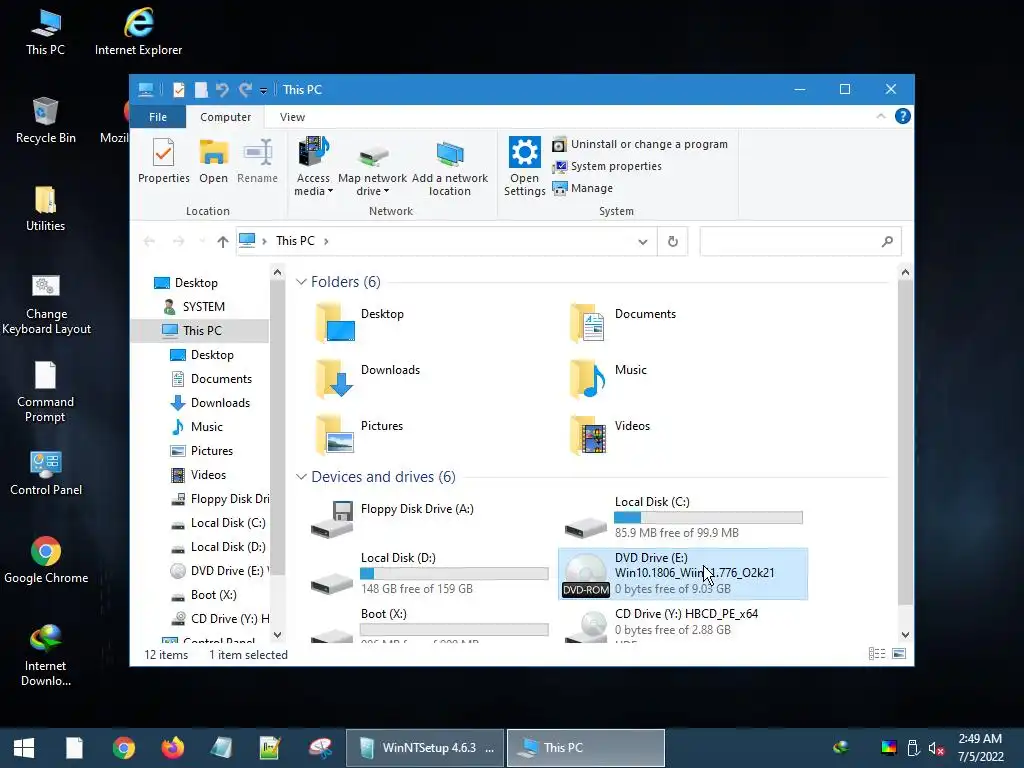Select the Desktop folder in Folders
The width and height of the screenshot is (1024, 768).
359,322
